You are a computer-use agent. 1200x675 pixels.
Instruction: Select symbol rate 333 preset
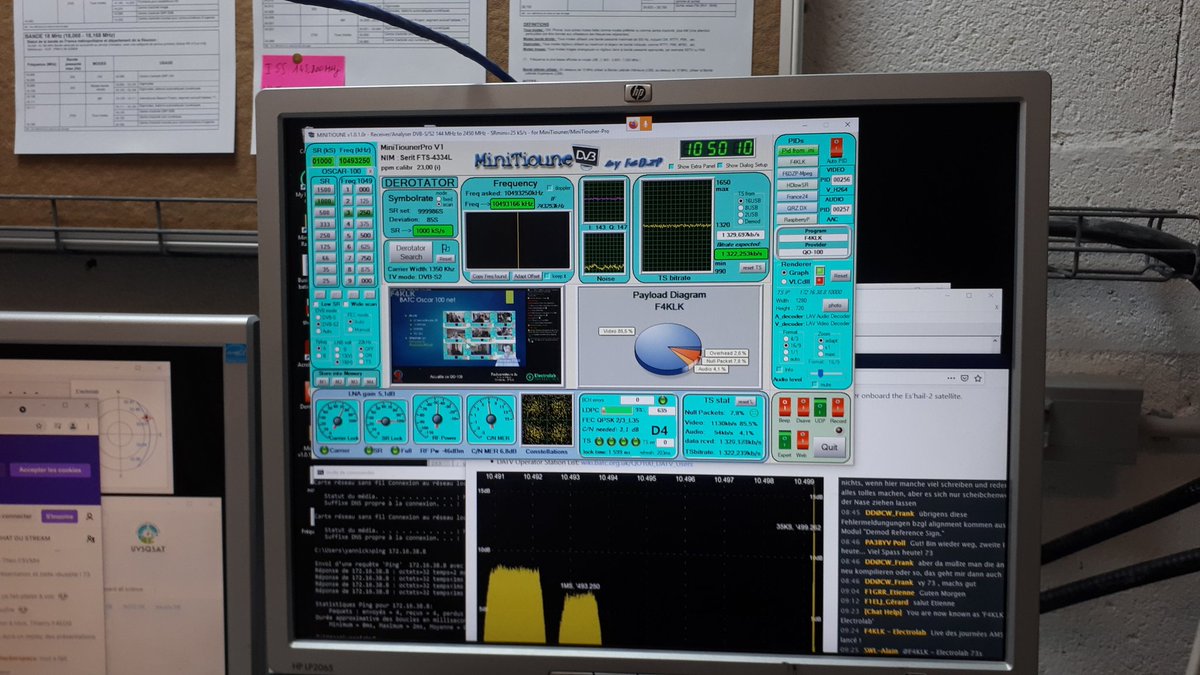tap(324, 224)
